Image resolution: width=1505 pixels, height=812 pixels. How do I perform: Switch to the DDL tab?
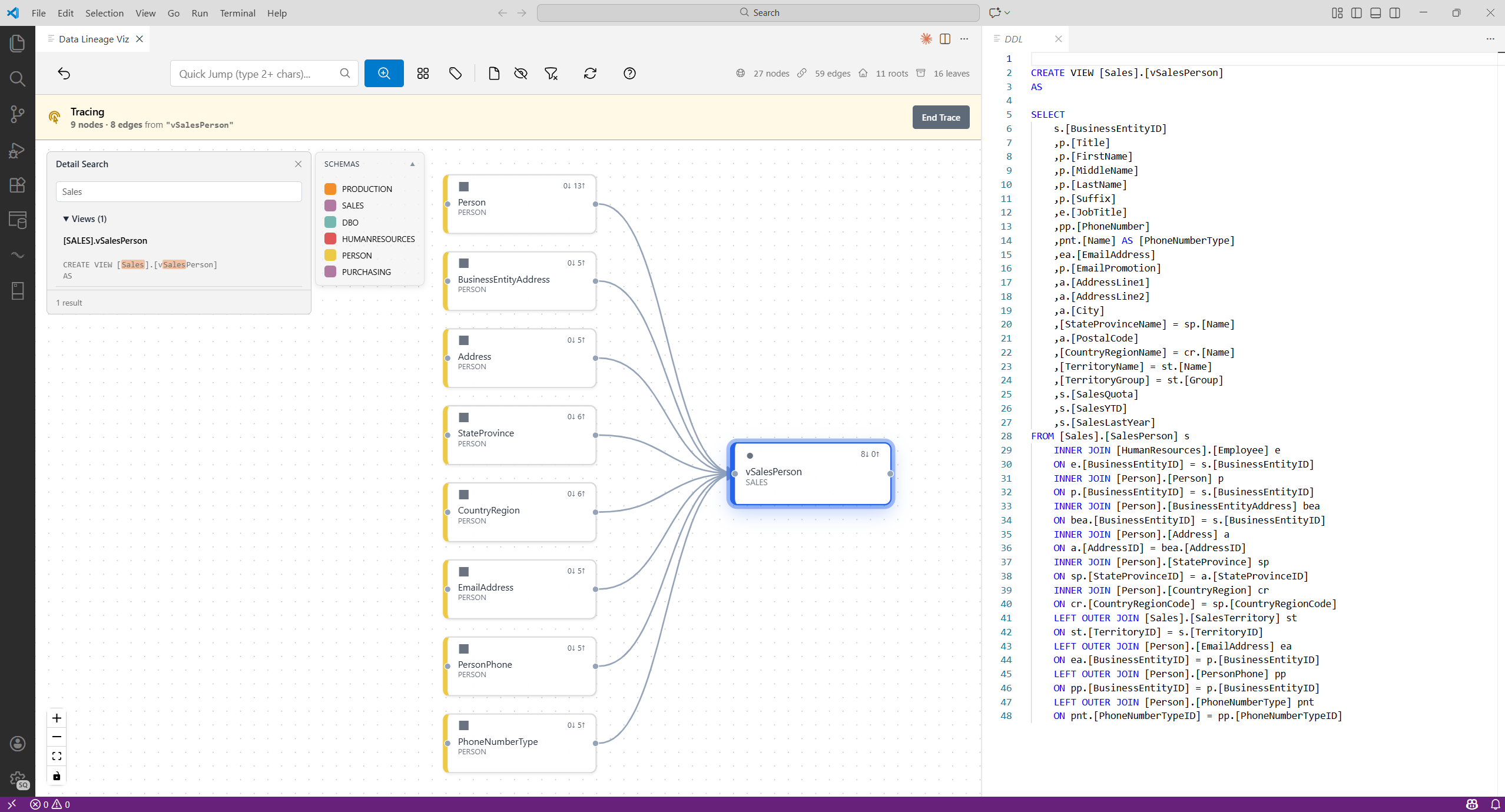pos(1013,39)
